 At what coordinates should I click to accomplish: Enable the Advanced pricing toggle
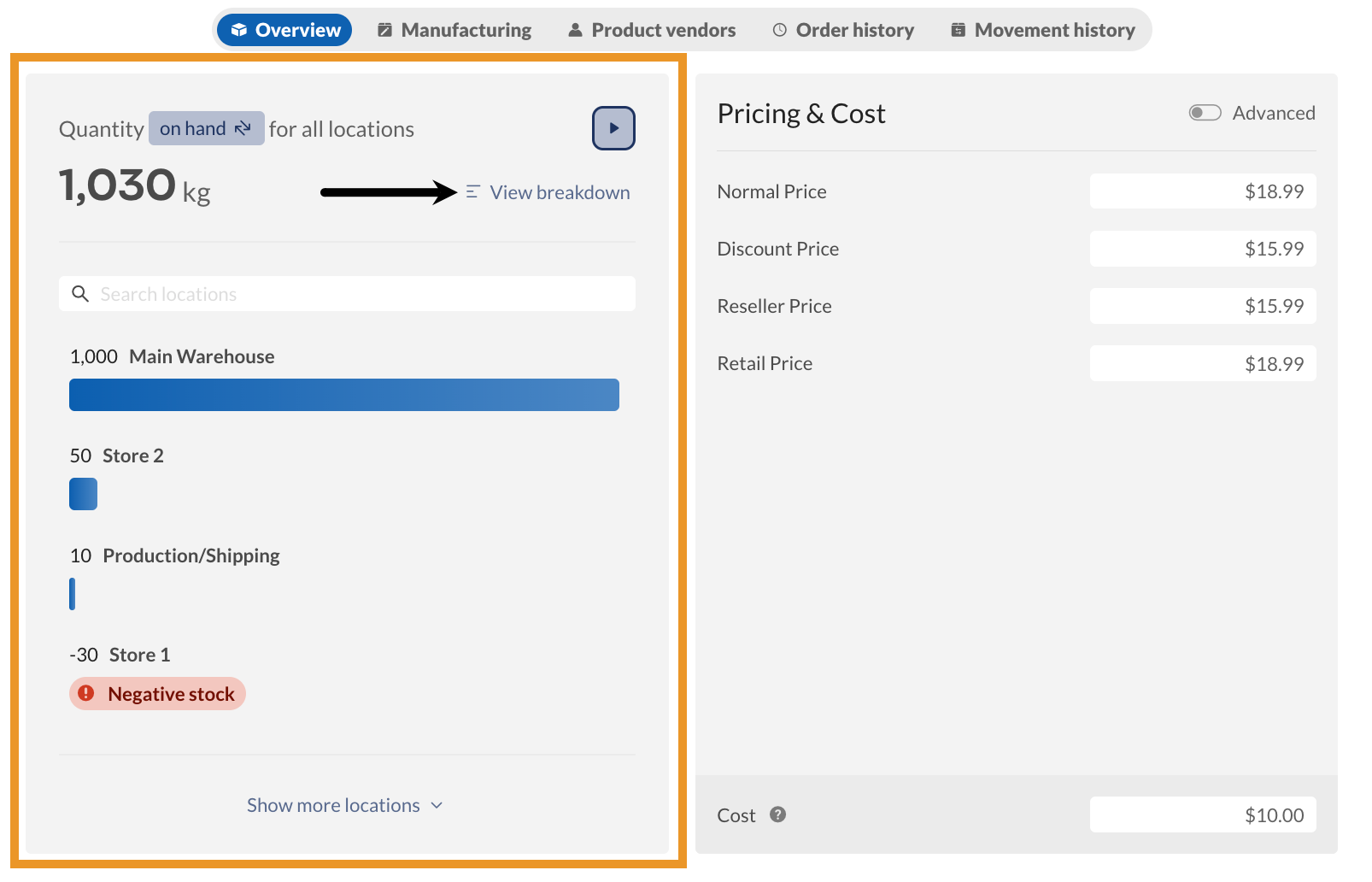pyautogui.click(x=1205, y=112)
